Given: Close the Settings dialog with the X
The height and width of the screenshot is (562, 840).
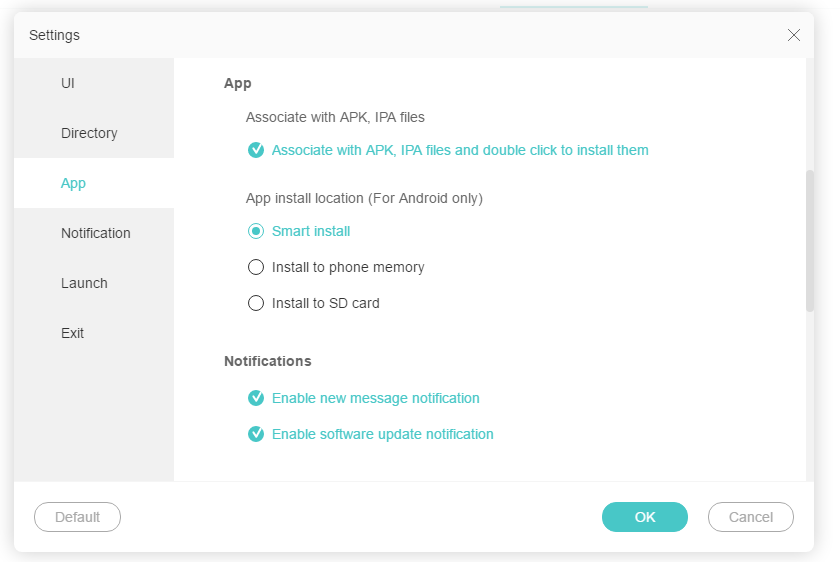Looking at the screenshot, I should point(794,35).
